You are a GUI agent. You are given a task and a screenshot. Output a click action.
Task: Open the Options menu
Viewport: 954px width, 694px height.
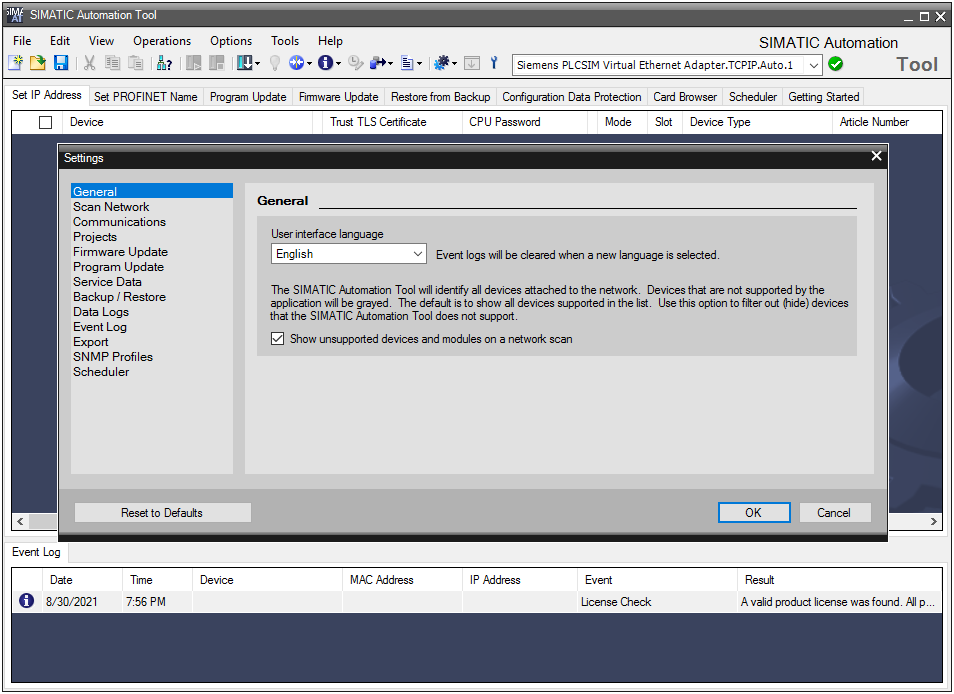click(231, 41)
